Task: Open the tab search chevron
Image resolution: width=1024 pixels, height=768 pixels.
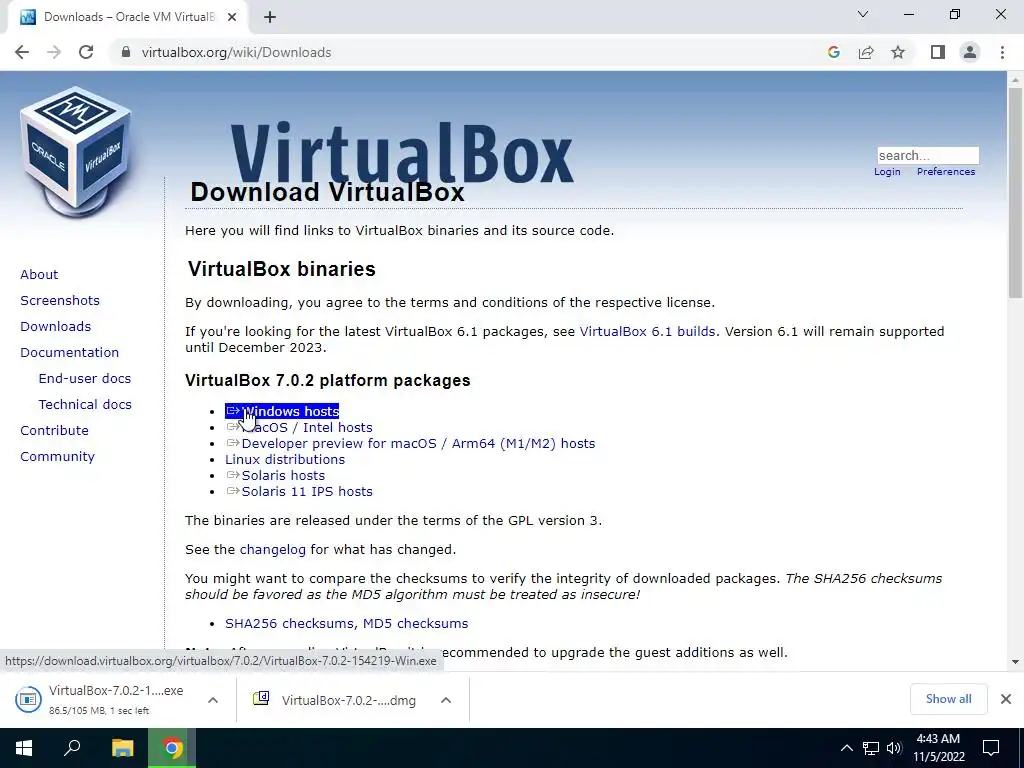Action: click(863, 14)
